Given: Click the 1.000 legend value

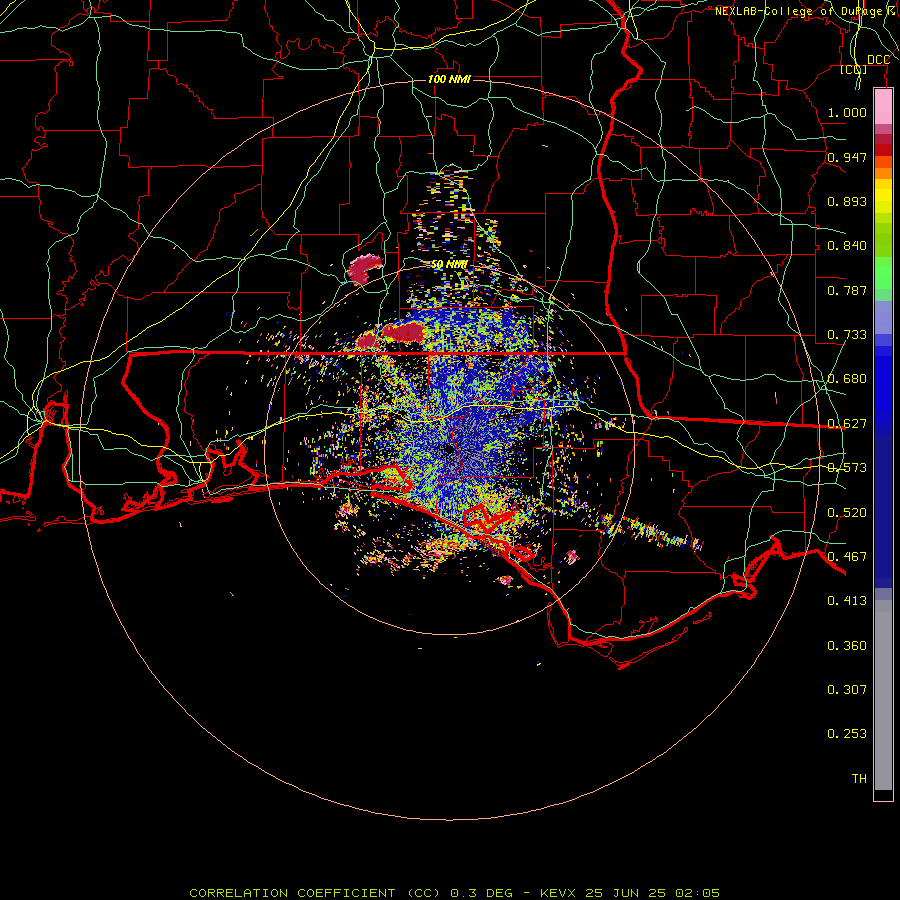Looking at the screenshot, I should tap(847, 112).
